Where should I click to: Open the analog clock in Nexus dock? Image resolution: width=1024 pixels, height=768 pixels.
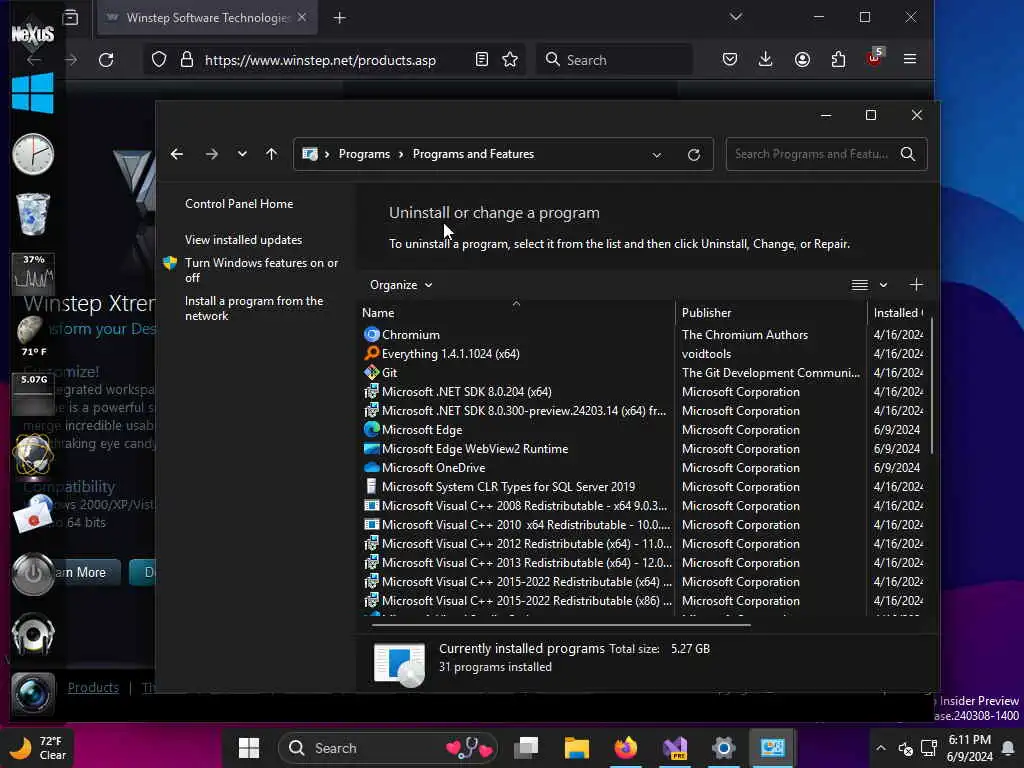33,154
